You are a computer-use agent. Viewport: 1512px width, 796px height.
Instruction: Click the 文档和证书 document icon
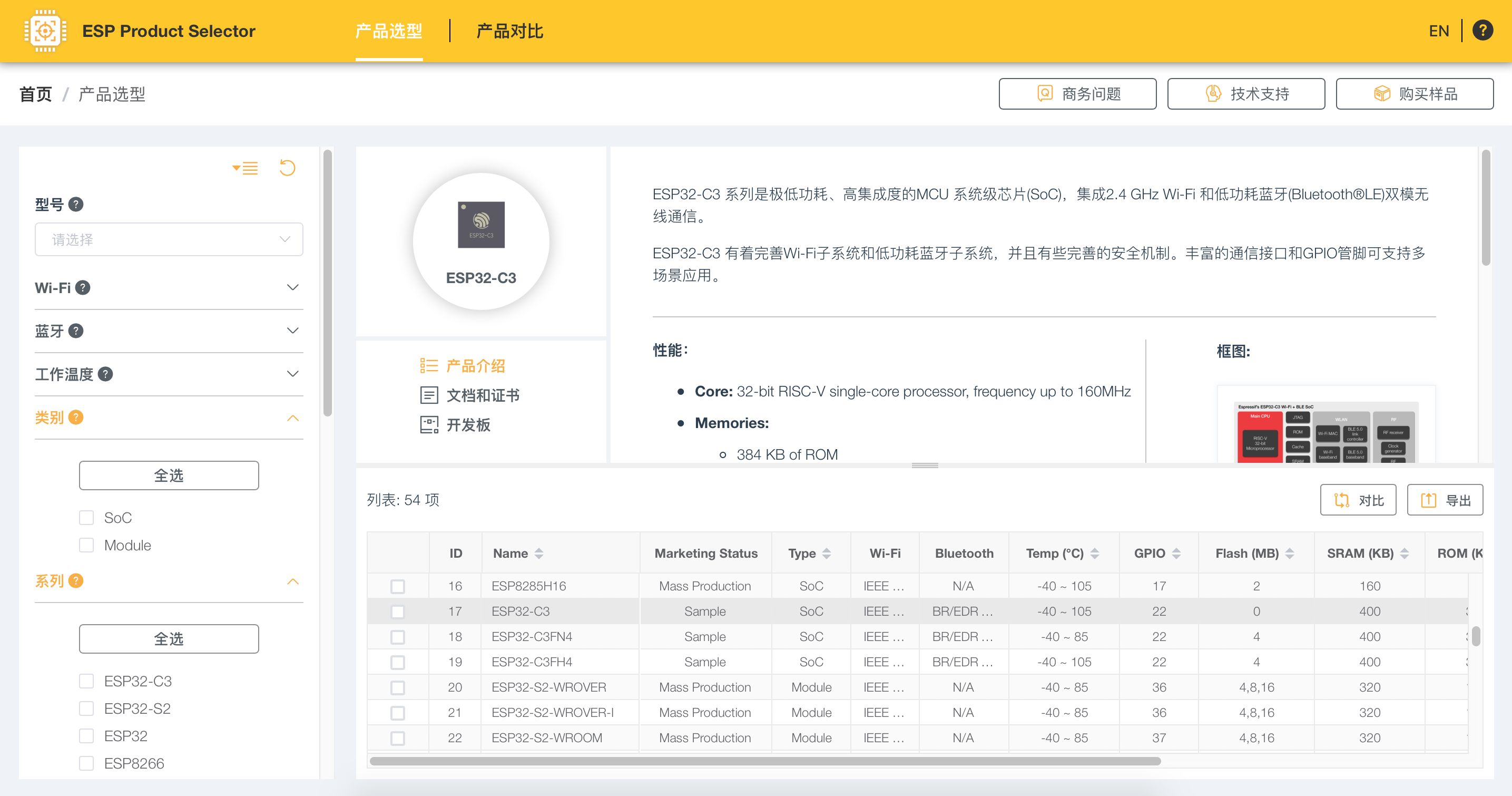(x=429, y=395)
